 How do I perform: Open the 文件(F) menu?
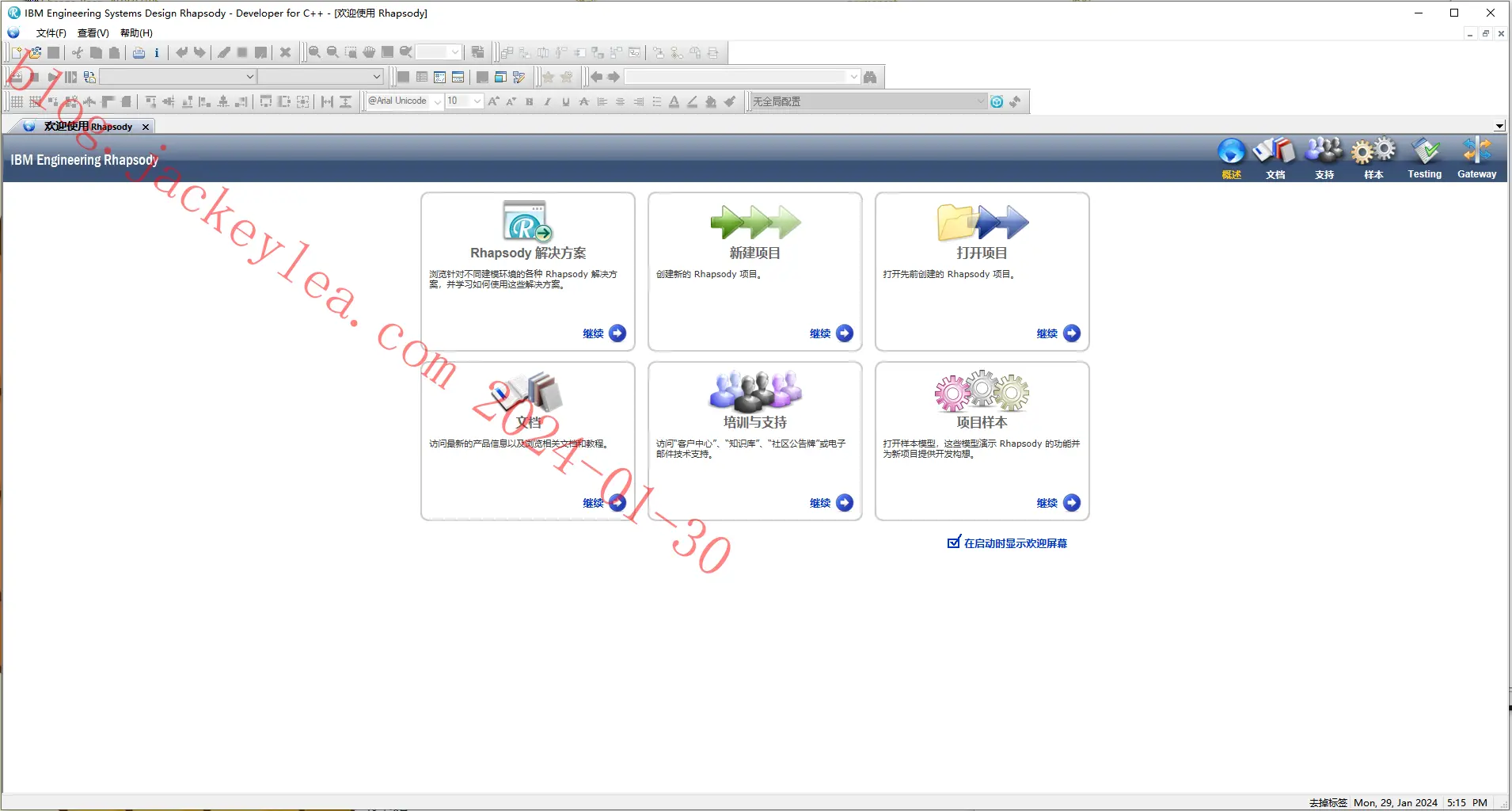point(51,33)
